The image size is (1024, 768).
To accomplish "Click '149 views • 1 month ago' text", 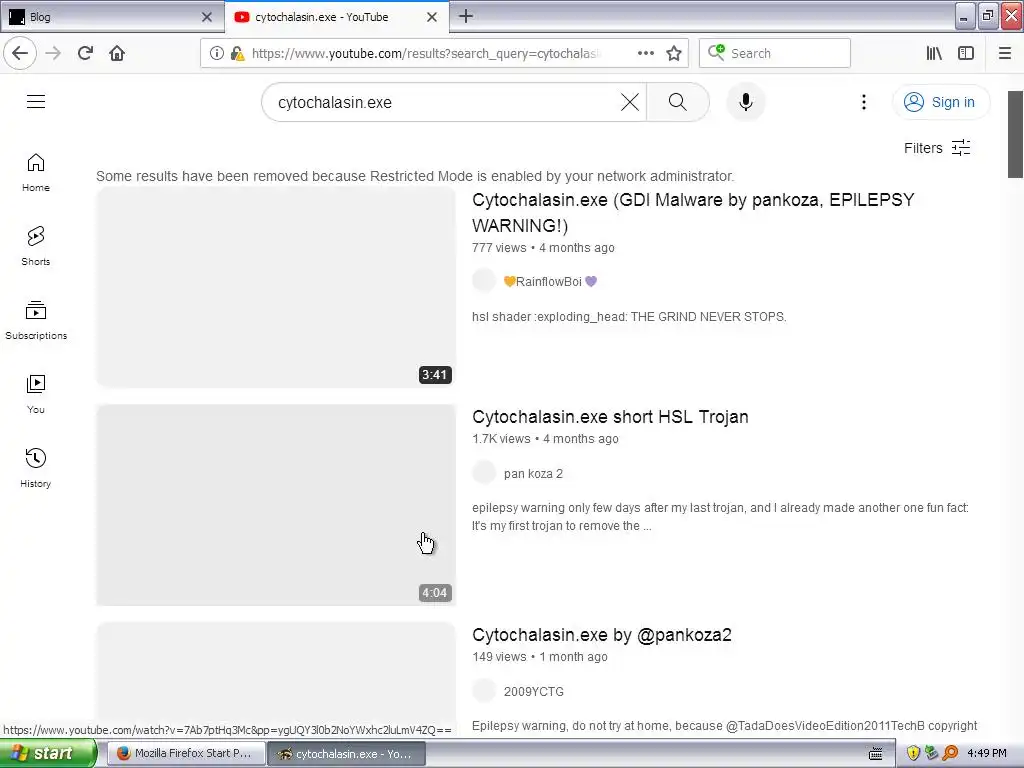I will (540, 657).
